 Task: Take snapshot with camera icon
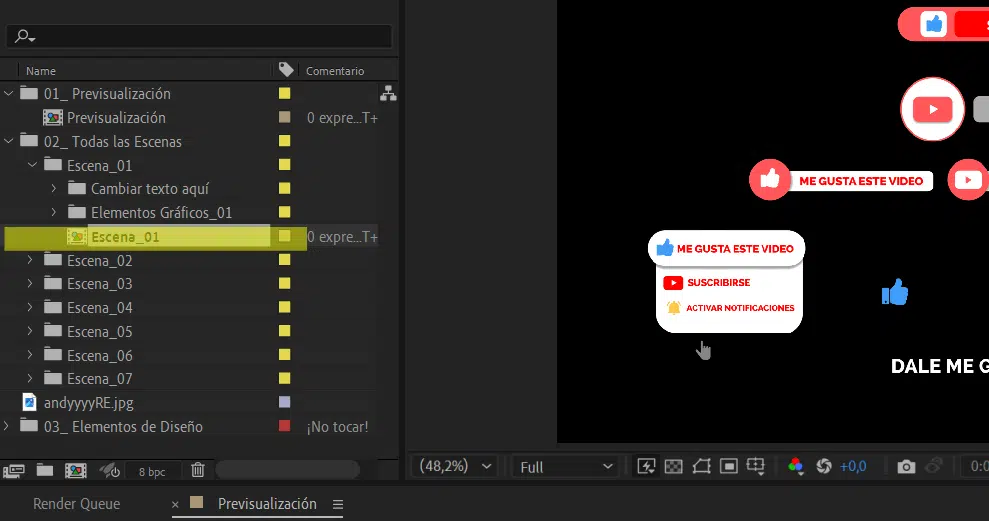pos(906,467)
